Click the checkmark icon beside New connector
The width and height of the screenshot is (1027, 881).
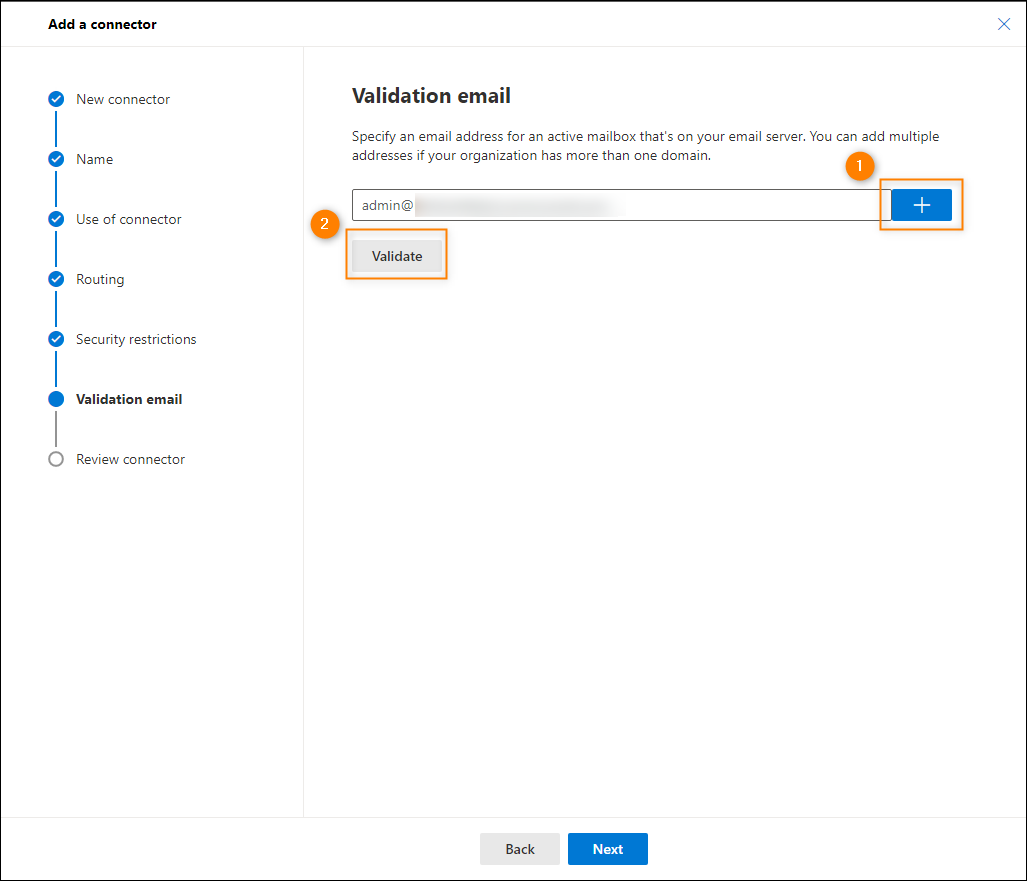pos(56,99)
